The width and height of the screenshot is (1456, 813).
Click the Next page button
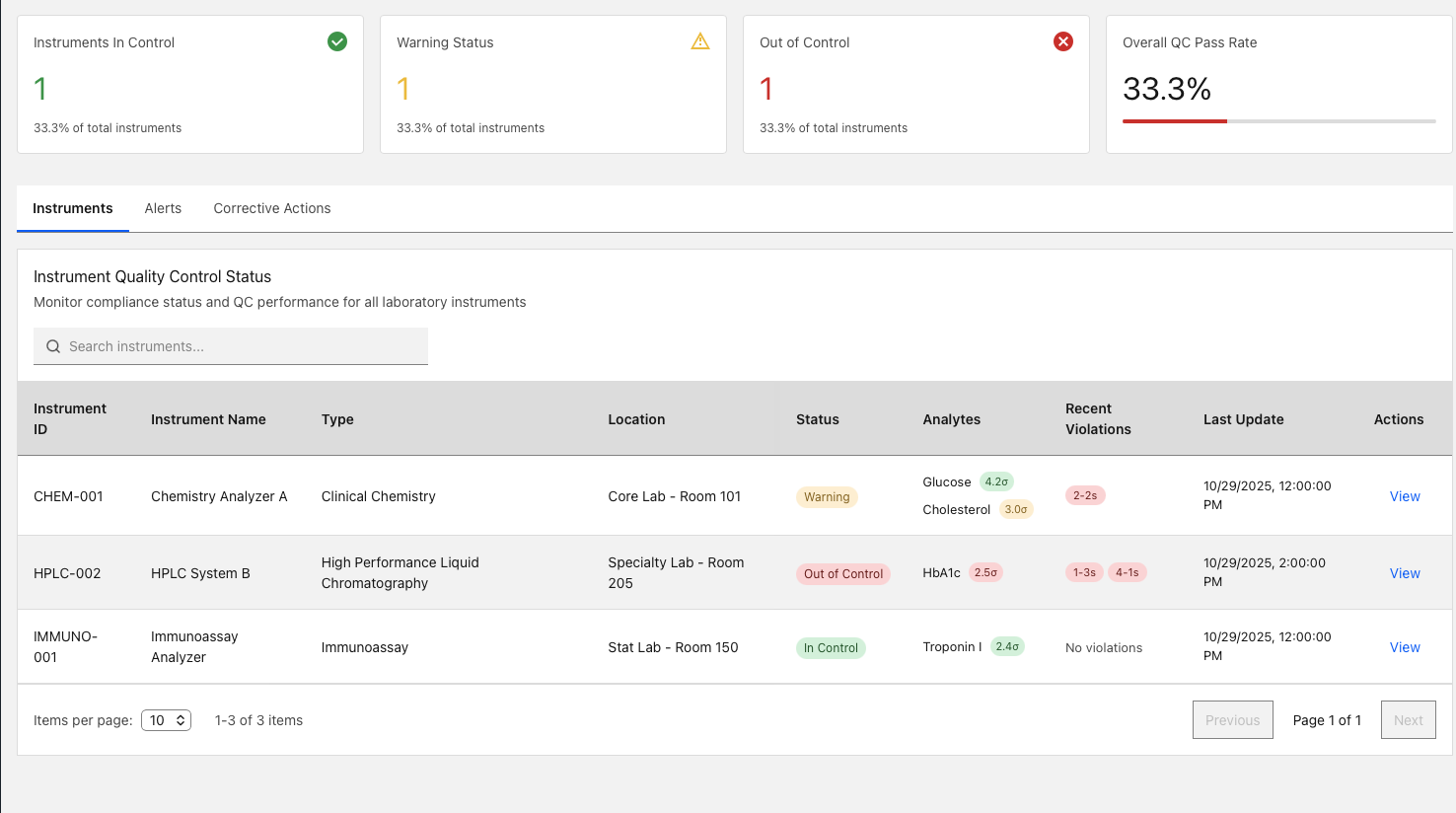pyautogui.click(x=1408, y=720)
